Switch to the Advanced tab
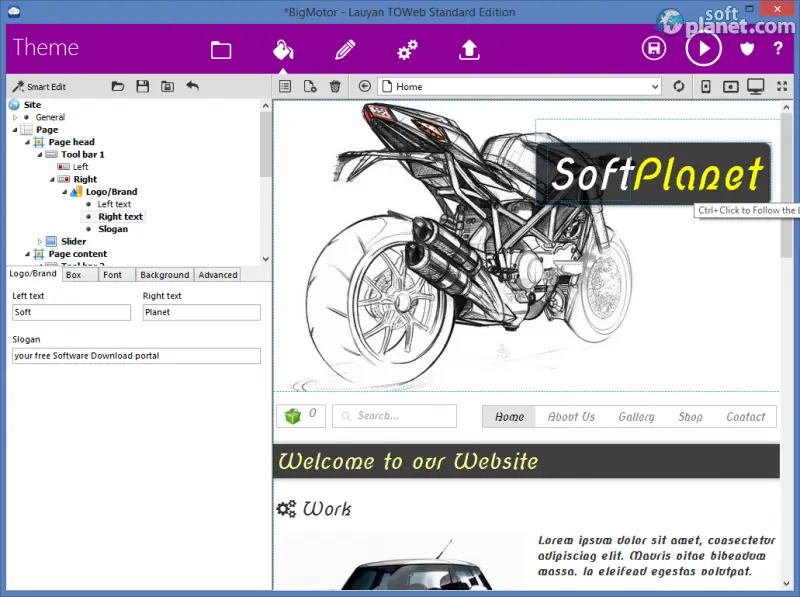 click(x=218, y=275)
